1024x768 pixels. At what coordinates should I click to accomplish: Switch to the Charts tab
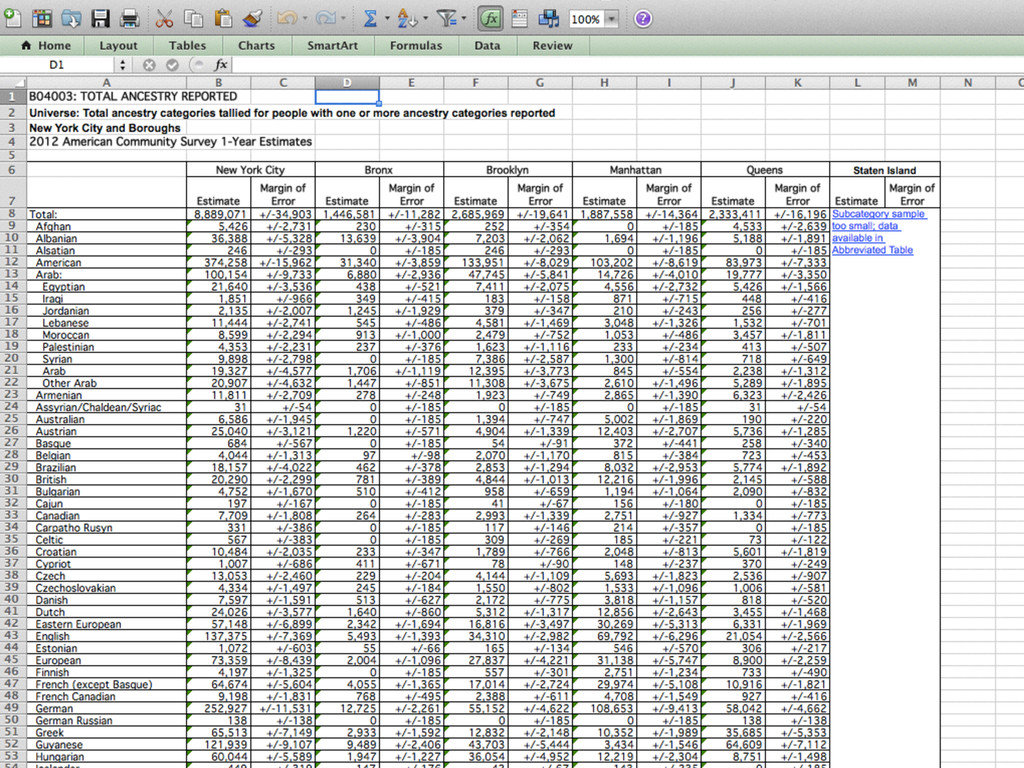click(x=256, y=45)
